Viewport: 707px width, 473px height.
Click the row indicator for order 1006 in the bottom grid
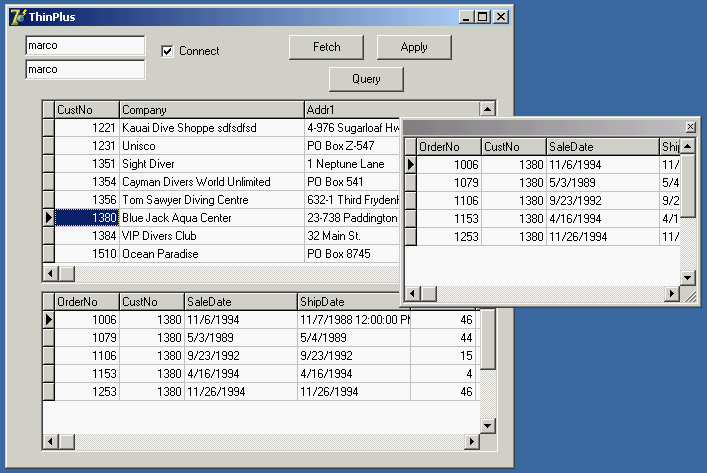coord(48,319)
